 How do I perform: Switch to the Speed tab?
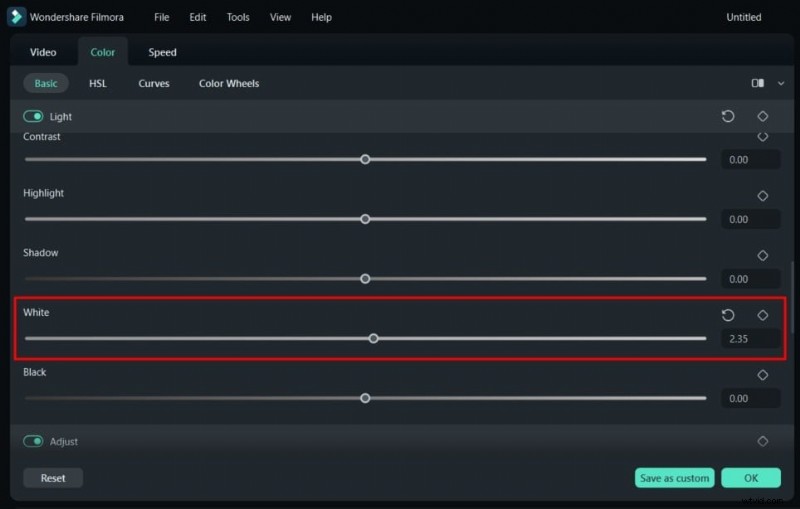click(162, 52)
